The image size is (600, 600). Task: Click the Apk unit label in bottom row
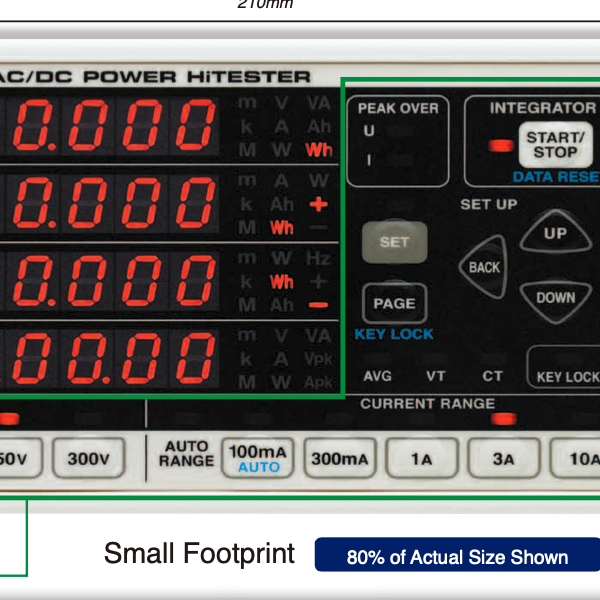318,382
